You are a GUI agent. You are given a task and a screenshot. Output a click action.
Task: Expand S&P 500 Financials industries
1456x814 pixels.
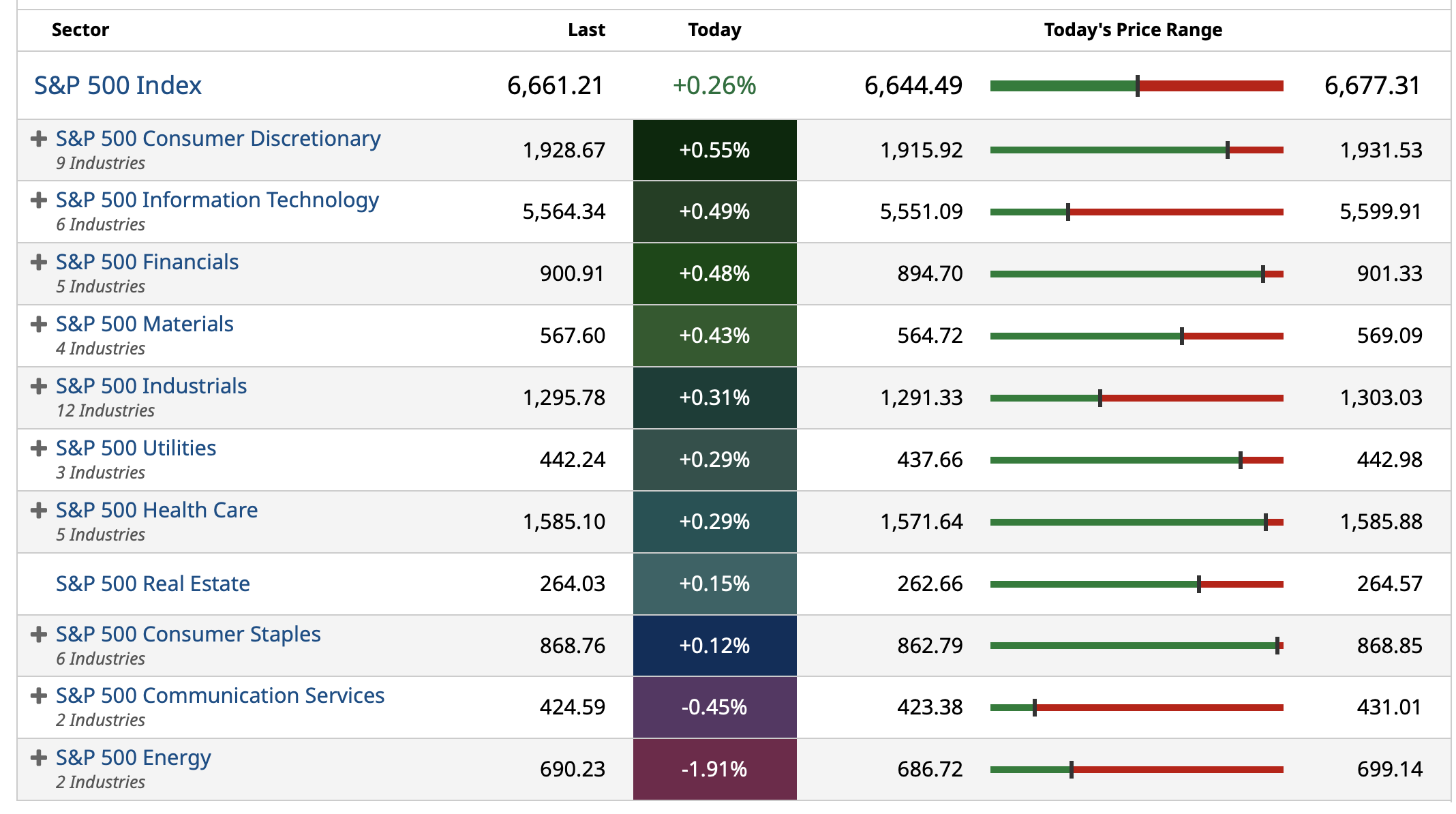click(x=39, y=262)
